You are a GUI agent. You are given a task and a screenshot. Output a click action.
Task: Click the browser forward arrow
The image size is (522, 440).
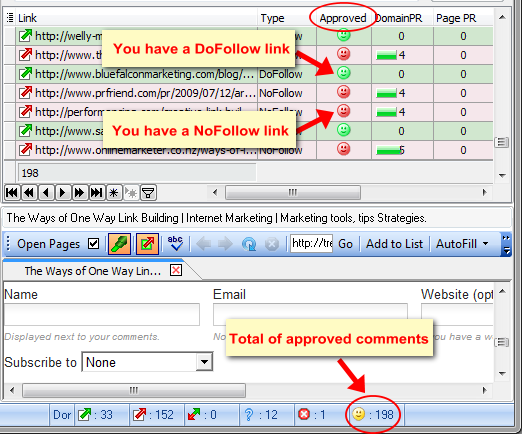226,244
